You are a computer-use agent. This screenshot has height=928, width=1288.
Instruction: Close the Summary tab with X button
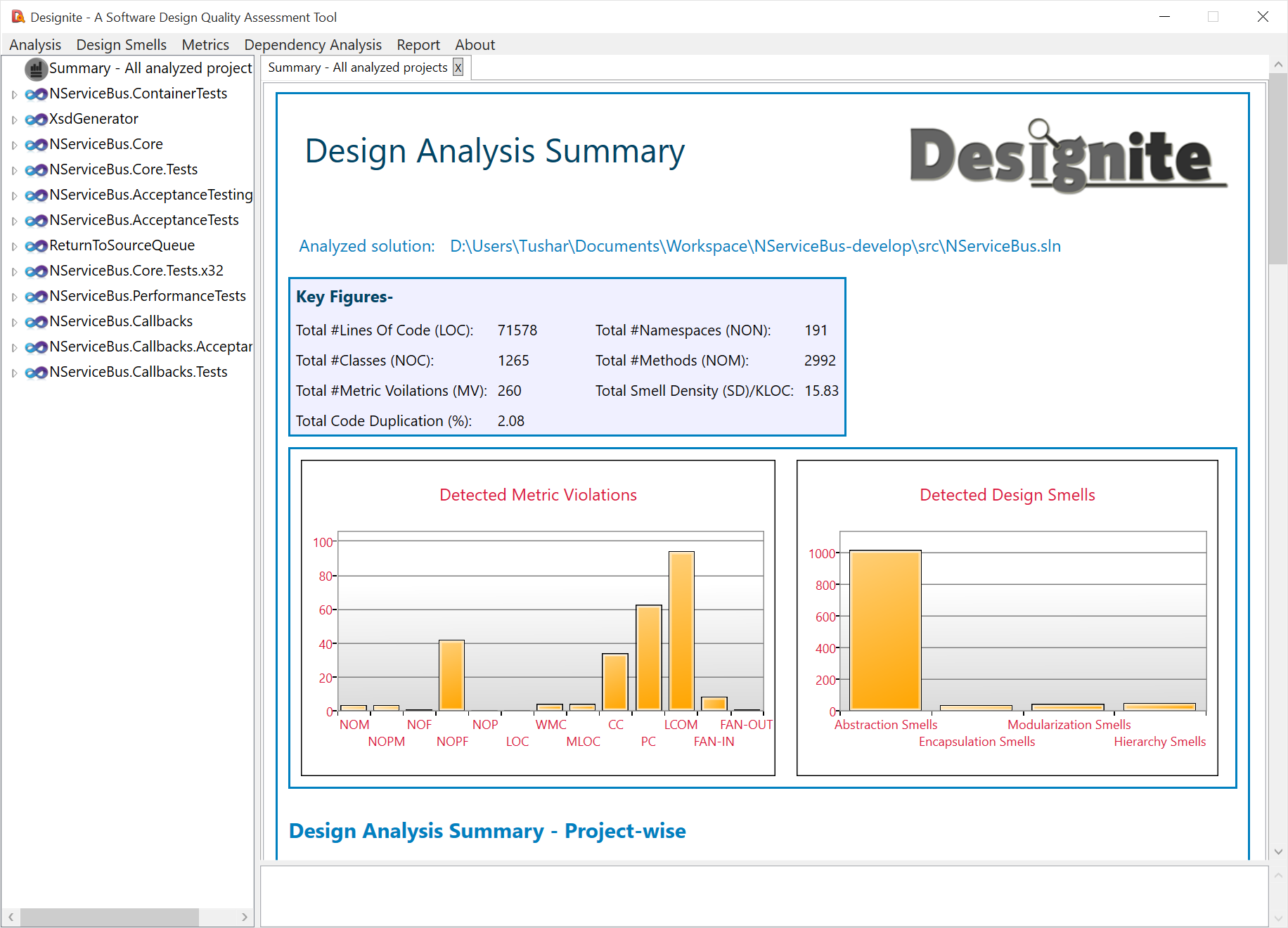[458, 67]
